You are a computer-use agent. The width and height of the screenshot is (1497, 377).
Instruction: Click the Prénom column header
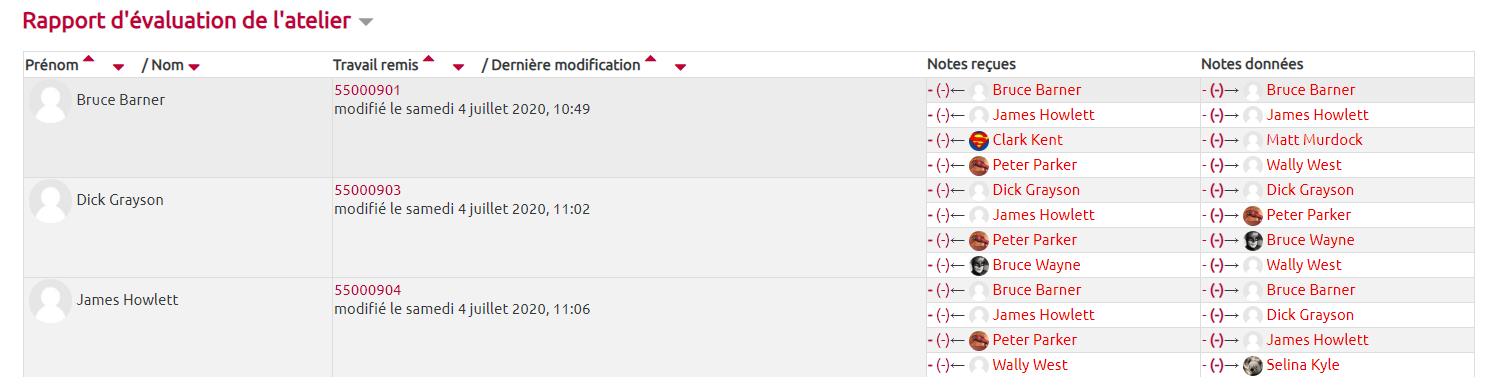(52, 65)
